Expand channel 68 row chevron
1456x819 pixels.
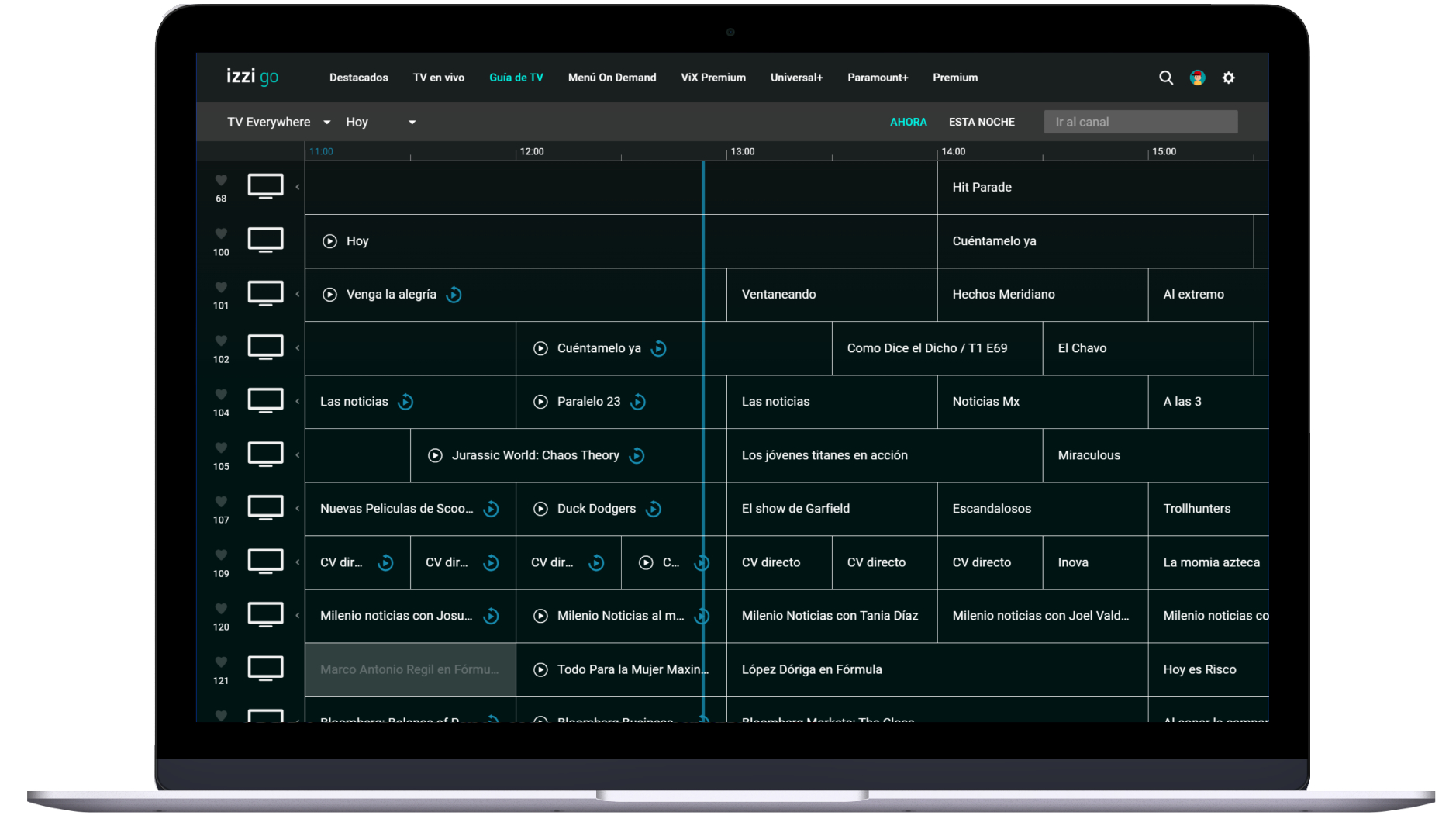pyautogui.click(x=297, y=187)
